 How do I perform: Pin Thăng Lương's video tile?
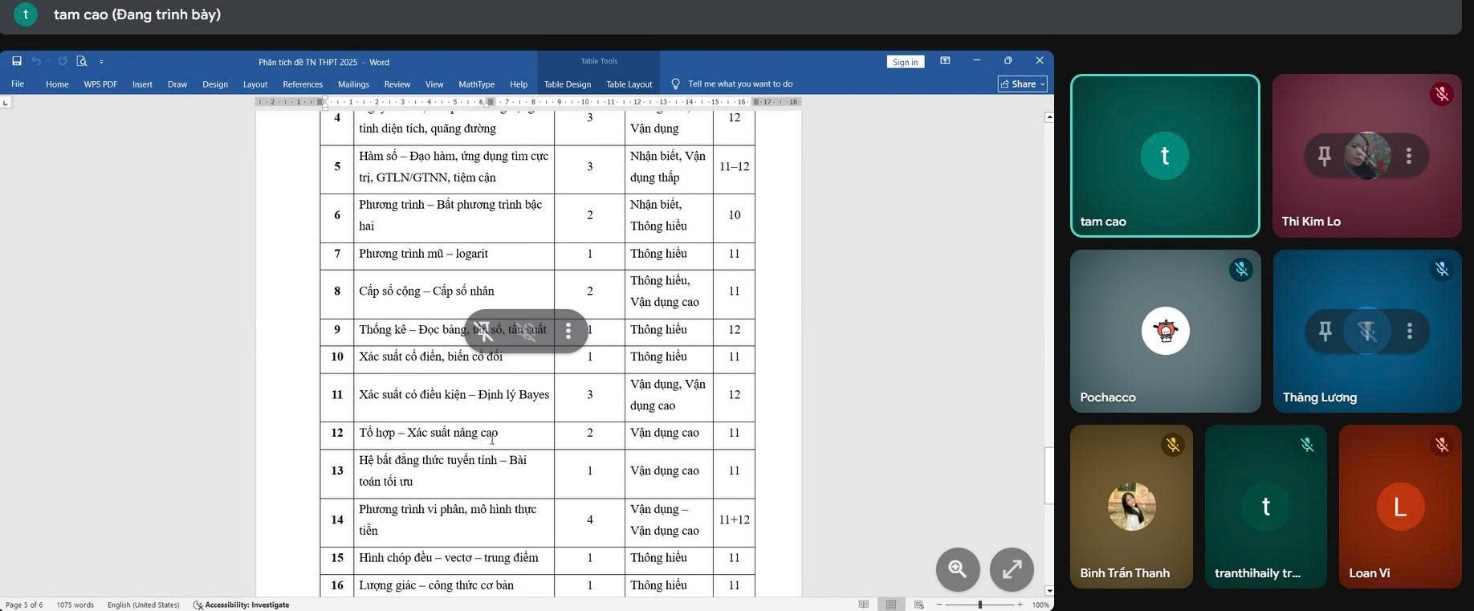point(1325,331)
